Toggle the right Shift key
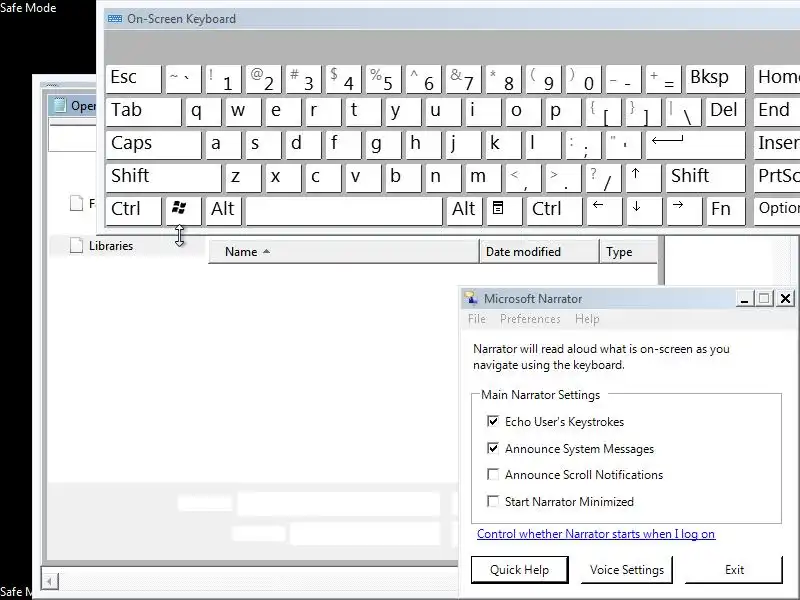This screenshot has height=600, width=800. click(x=706, y=178)
